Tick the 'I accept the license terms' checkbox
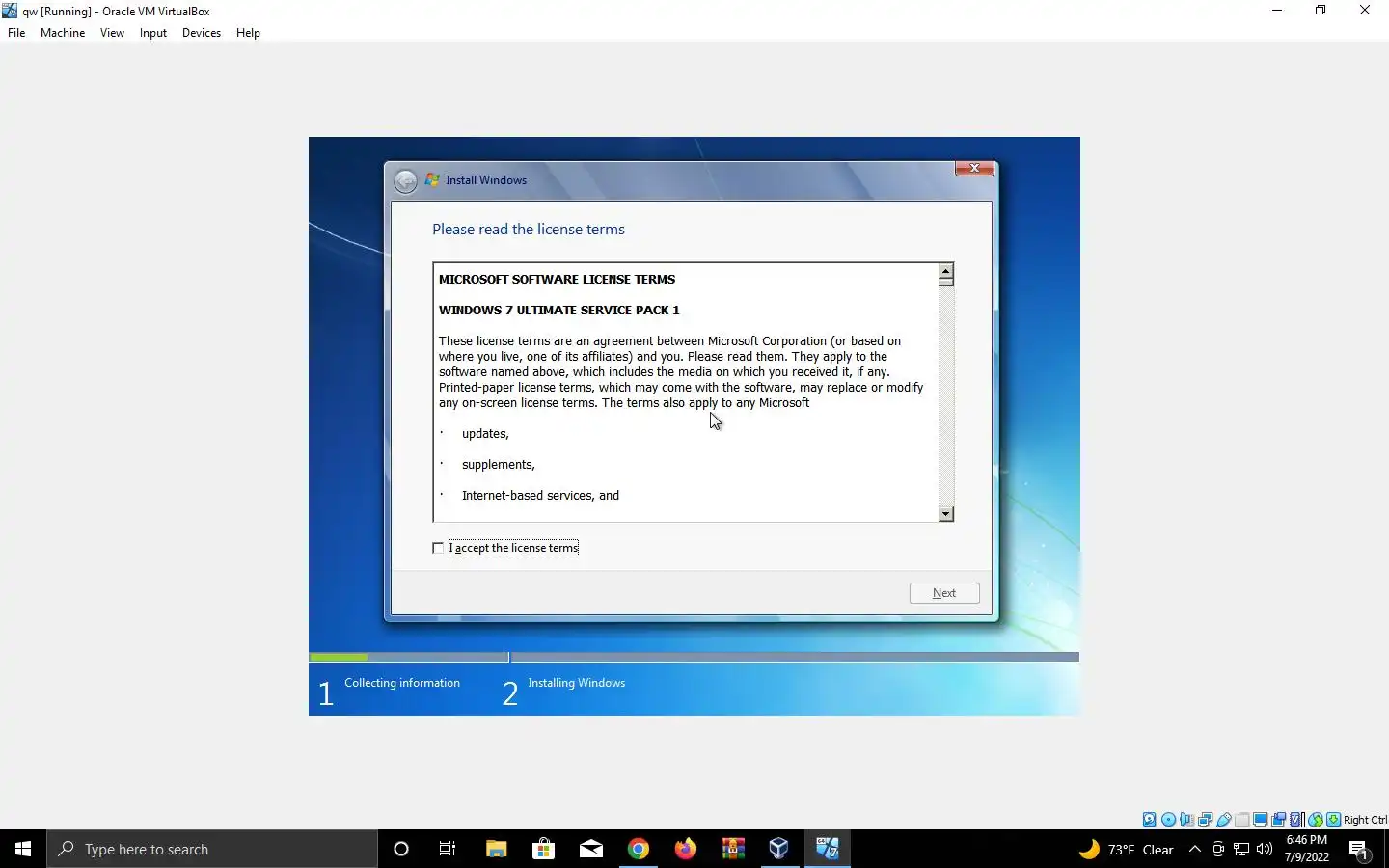 point(438,548)
